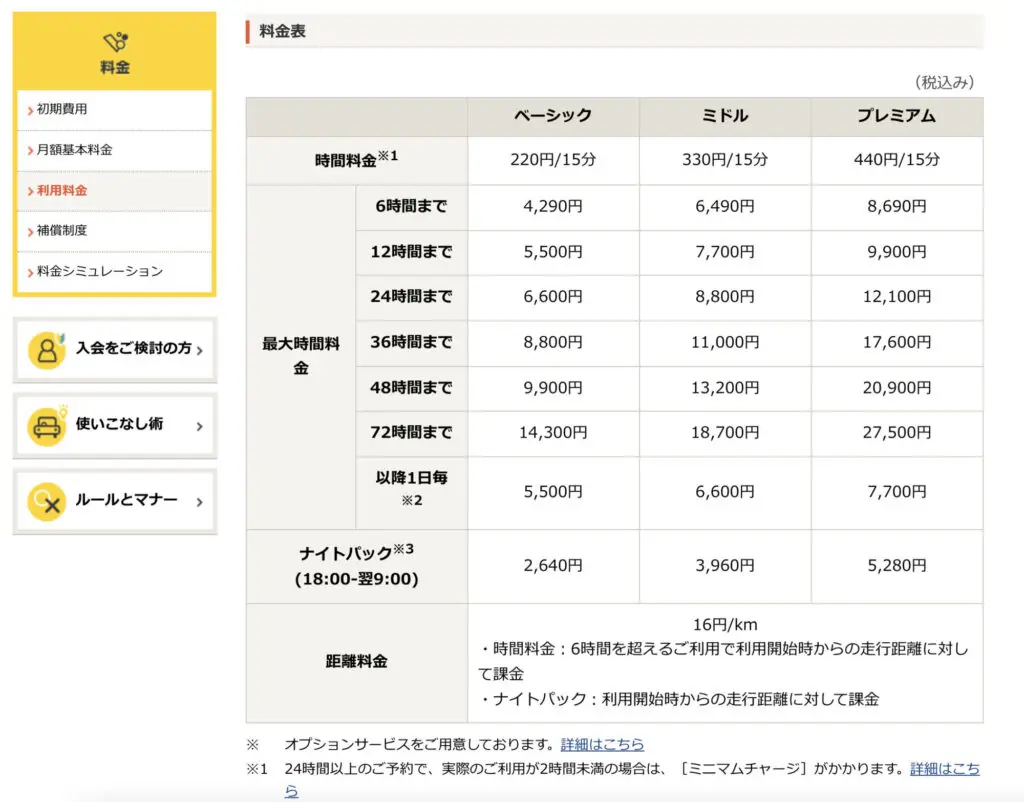
Task: Click the chevron on 入会をご検討の方 button
Action: tap(200, 350)
